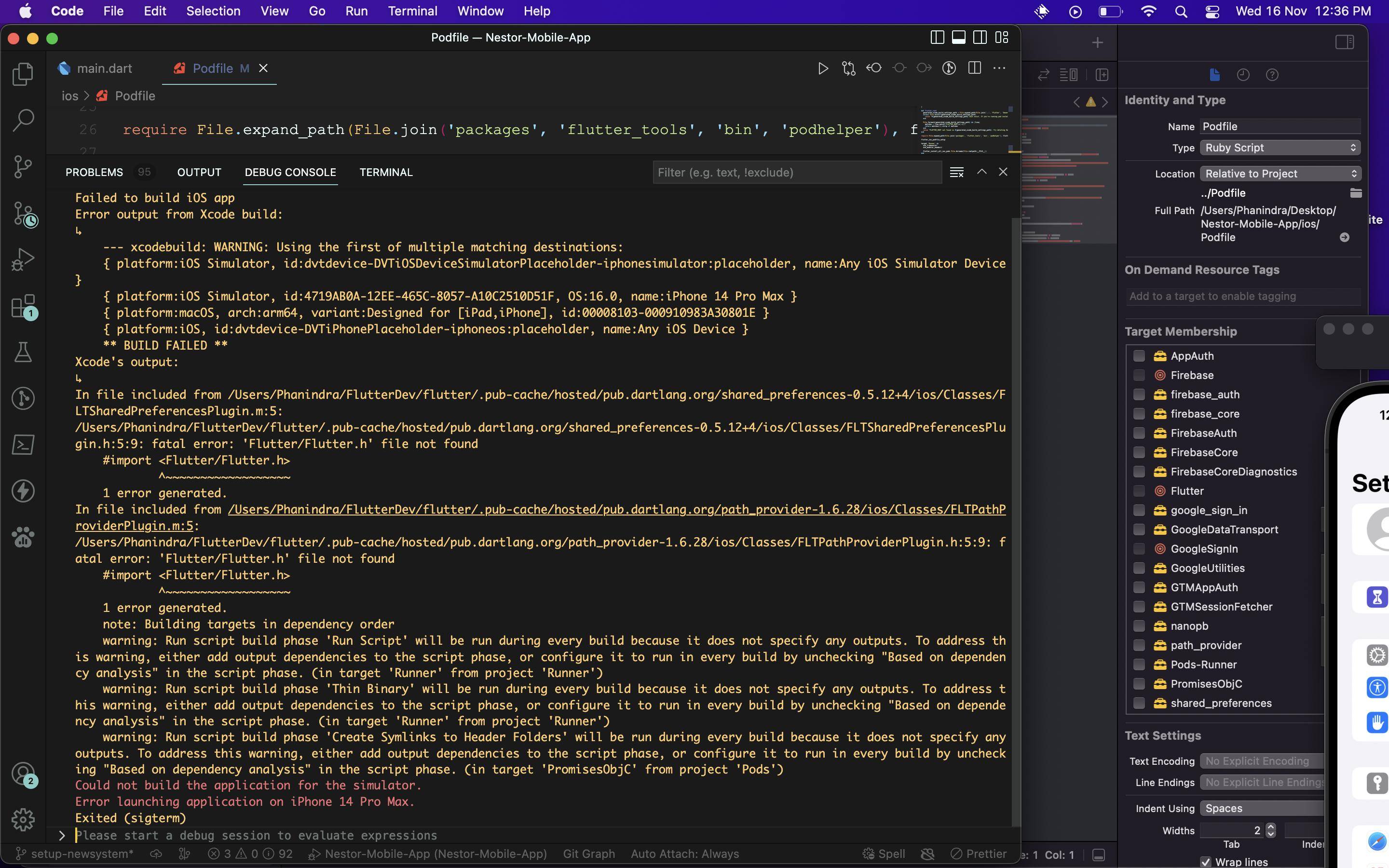Click the debug console filter field
This screenshot has height=868, width=1389.
coord(797,172)
